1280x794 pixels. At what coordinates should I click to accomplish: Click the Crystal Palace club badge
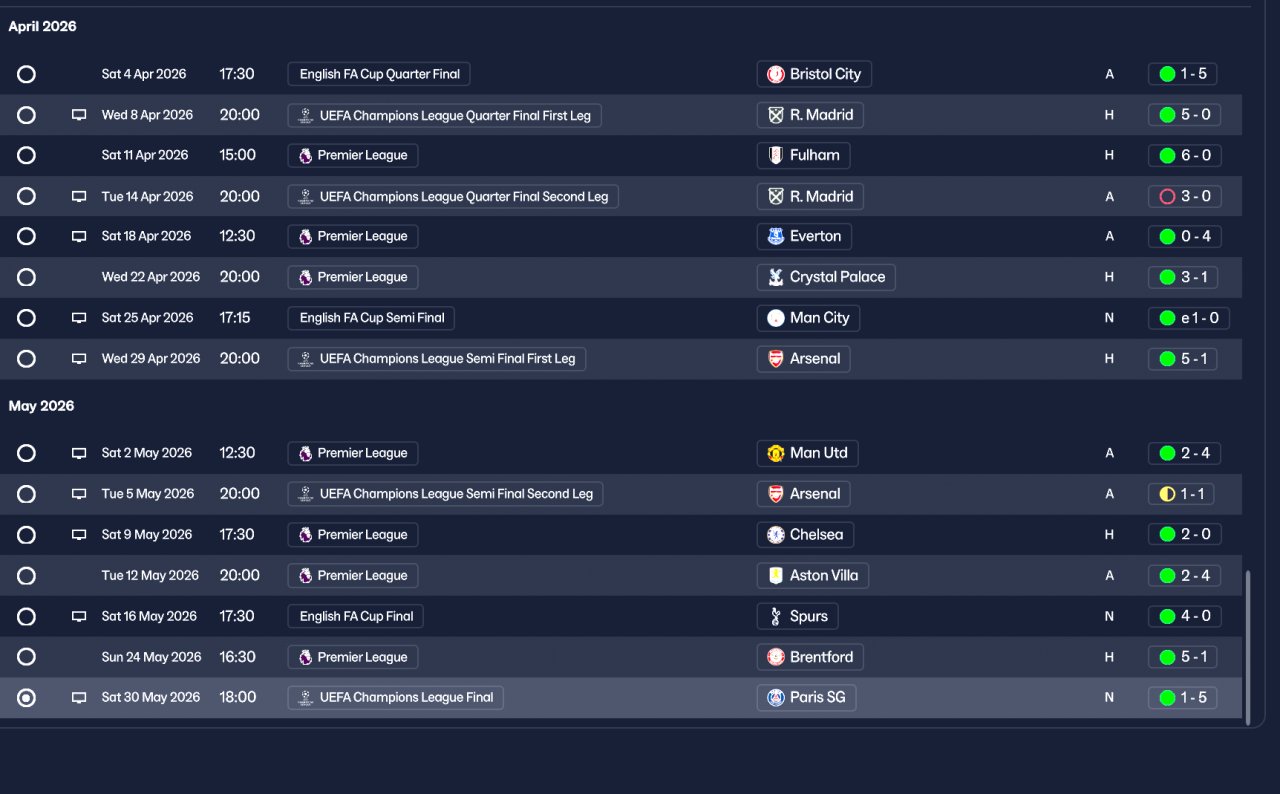pyautogui.click(x=775, y=277)
